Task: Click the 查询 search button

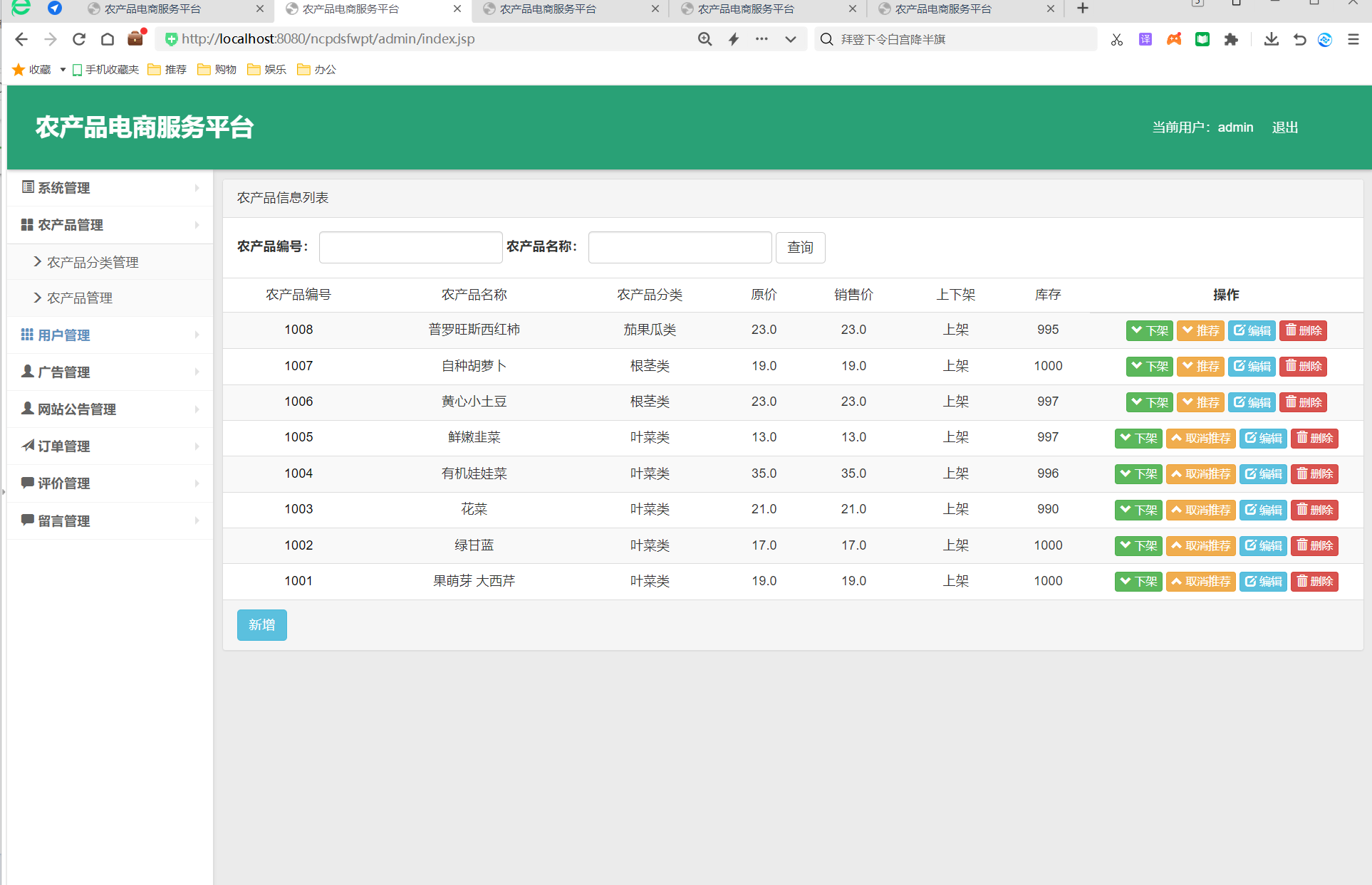Action: click(x=800, y=247)
